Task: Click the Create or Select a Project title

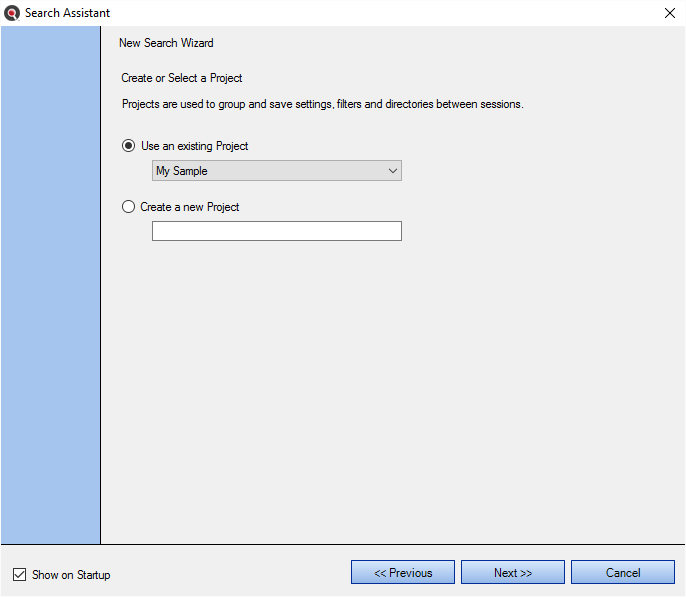Action: 182,78
